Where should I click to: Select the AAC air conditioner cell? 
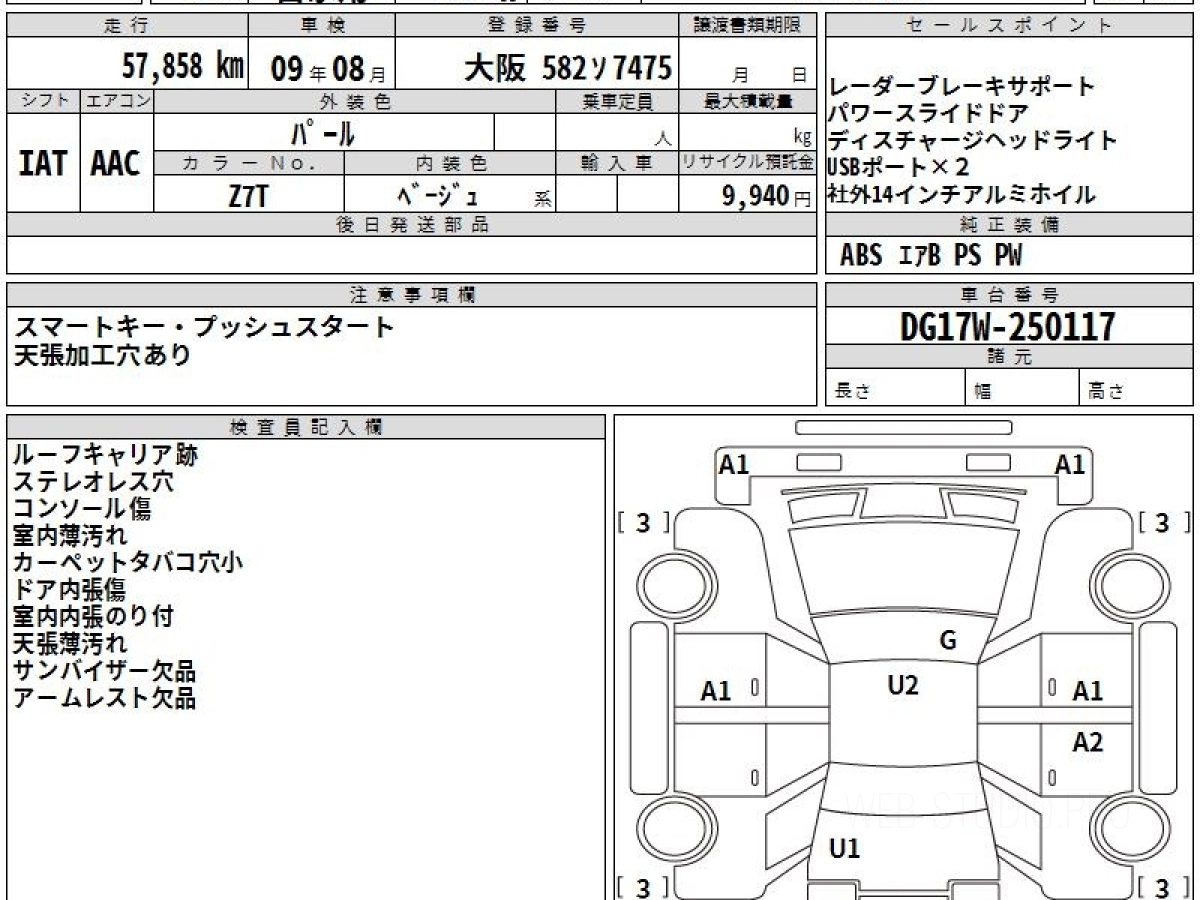pos(116,165)
